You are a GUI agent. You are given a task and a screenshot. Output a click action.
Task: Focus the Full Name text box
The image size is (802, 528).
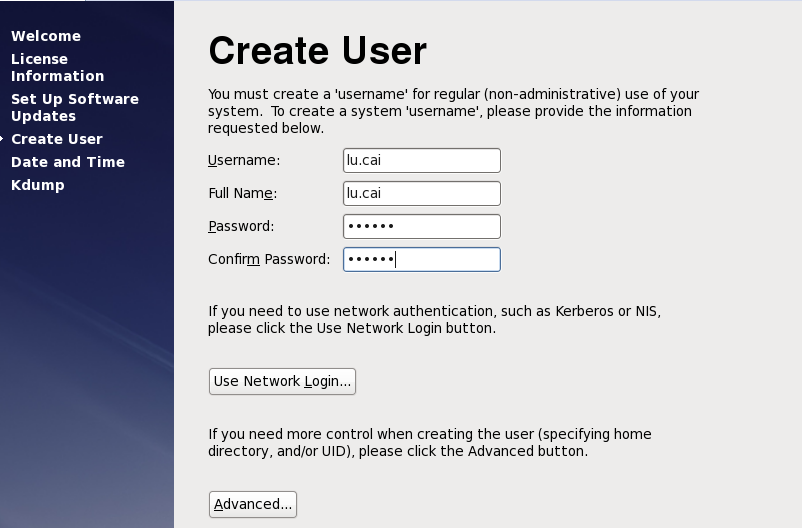tap(422, 193)
